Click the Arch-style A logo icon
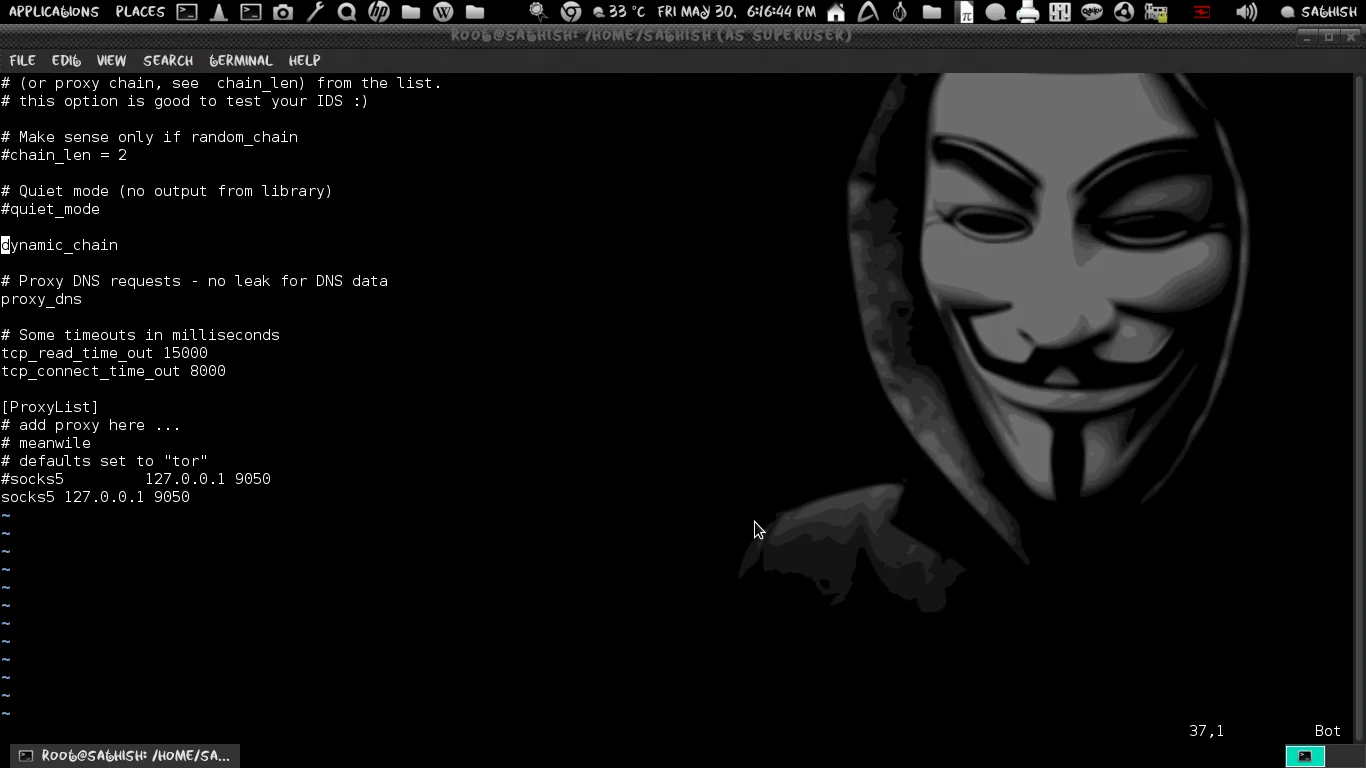Image resolution: width=1366 pixels, height=768 pixels. [x=868, y=12]
